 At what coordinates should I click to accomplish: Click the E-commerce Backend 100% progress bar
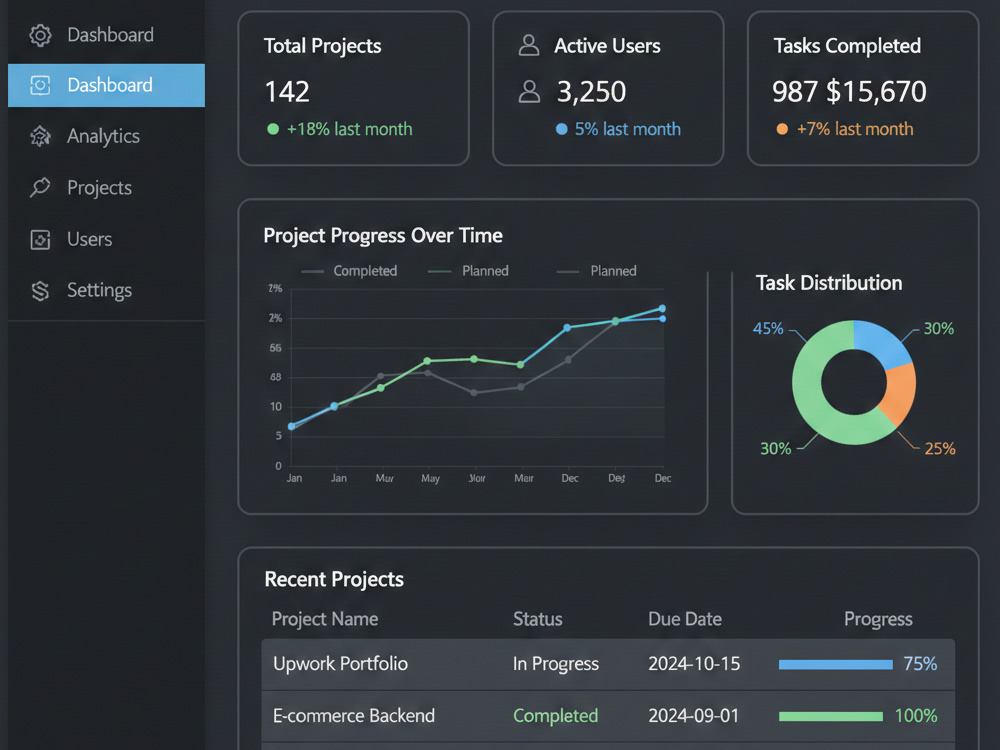click(831, 717)
